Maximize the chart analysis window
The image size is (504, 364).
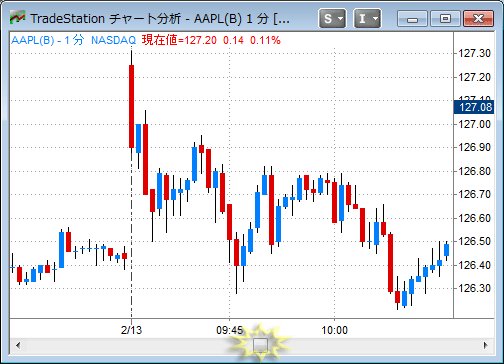click(x=445, y=19)
